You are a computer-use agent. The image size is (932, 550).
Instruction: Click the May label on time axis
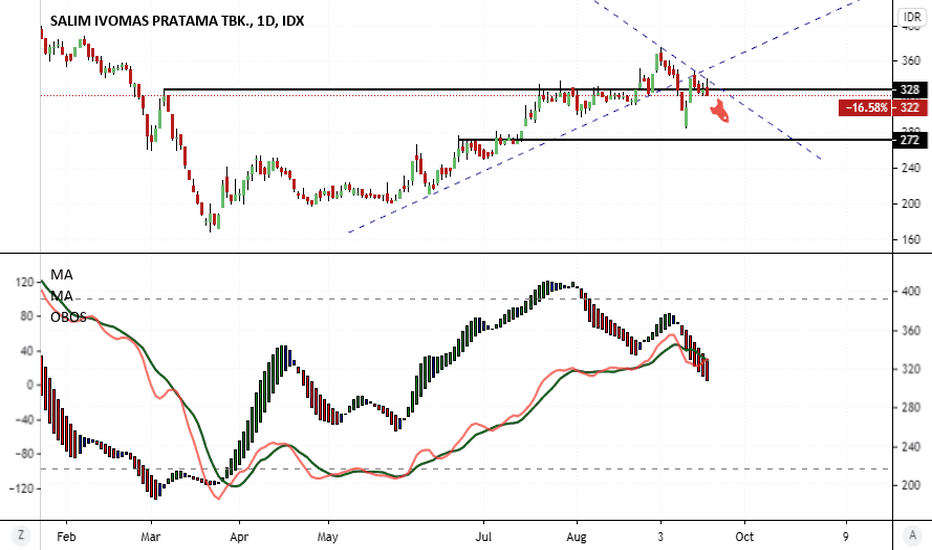coord(328,537)
